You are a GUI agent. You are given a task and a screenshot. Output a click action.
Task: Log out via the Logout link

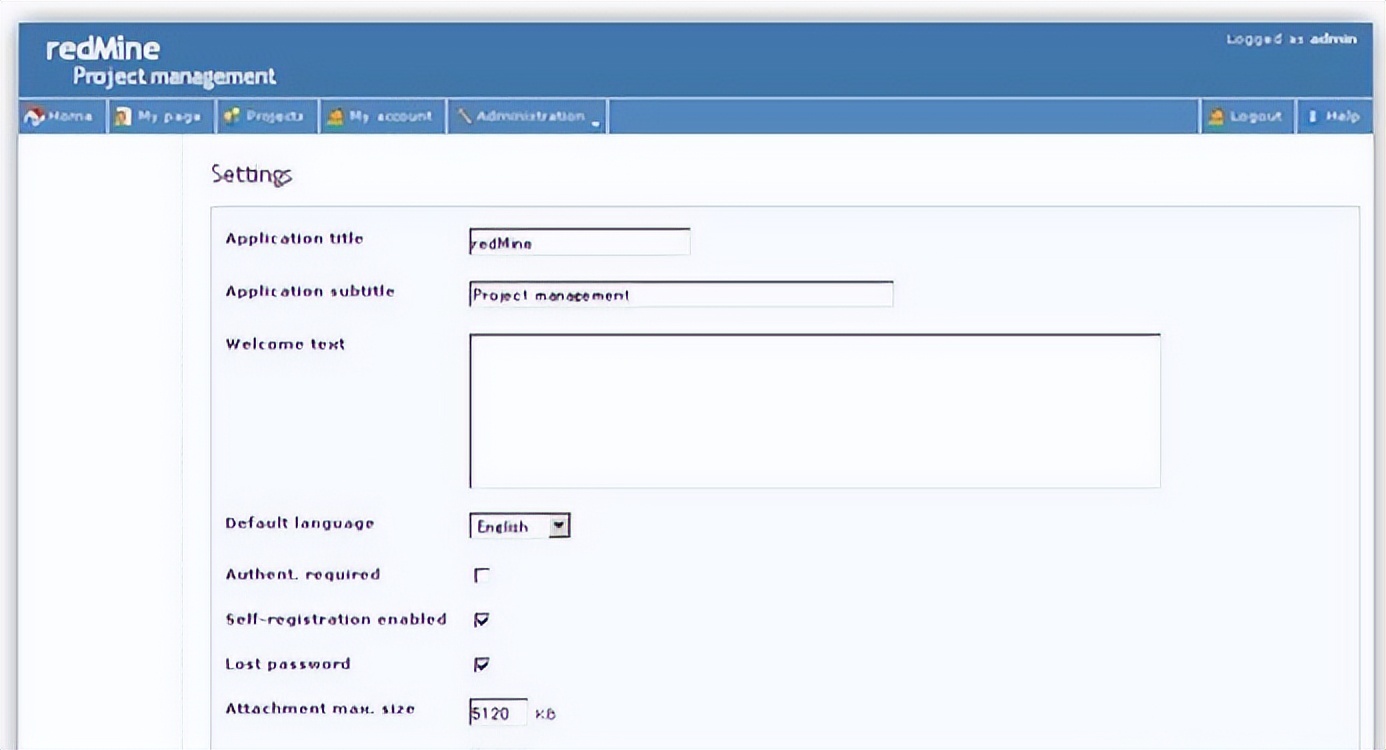click(1256, 117)
